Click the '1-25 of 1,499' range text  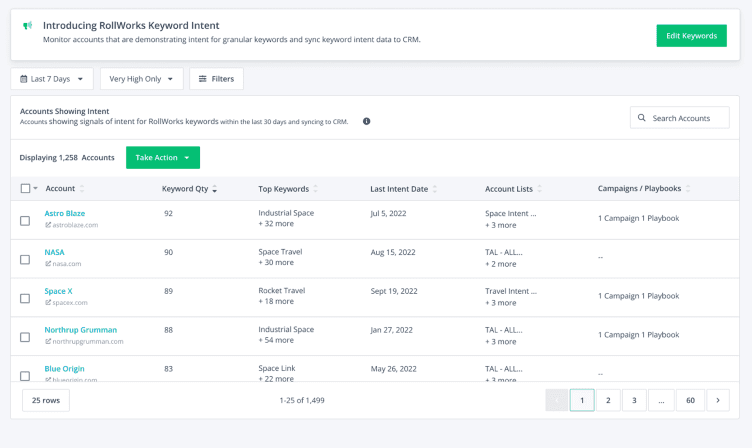pos(302,400)
